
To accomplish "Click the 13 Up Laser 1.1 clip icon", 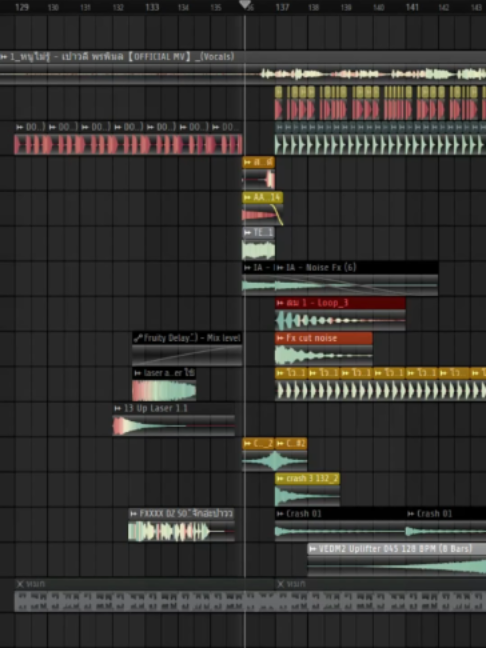I will point(118,408).
